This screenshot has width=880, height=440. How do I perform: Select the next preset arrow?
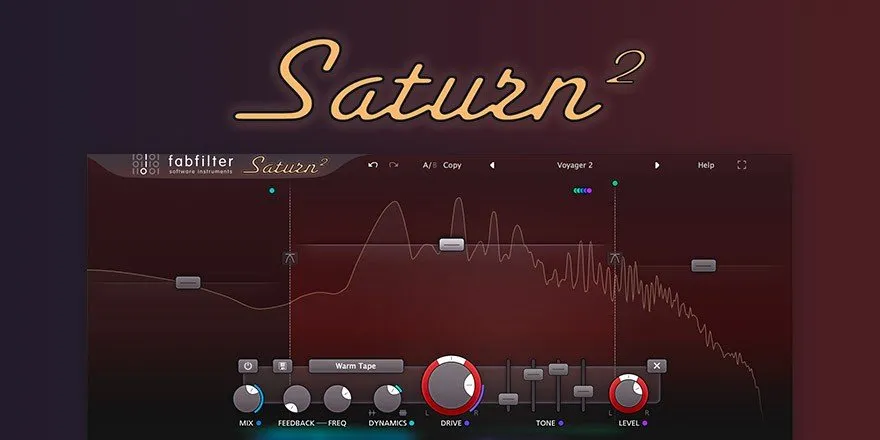point(657,165)
